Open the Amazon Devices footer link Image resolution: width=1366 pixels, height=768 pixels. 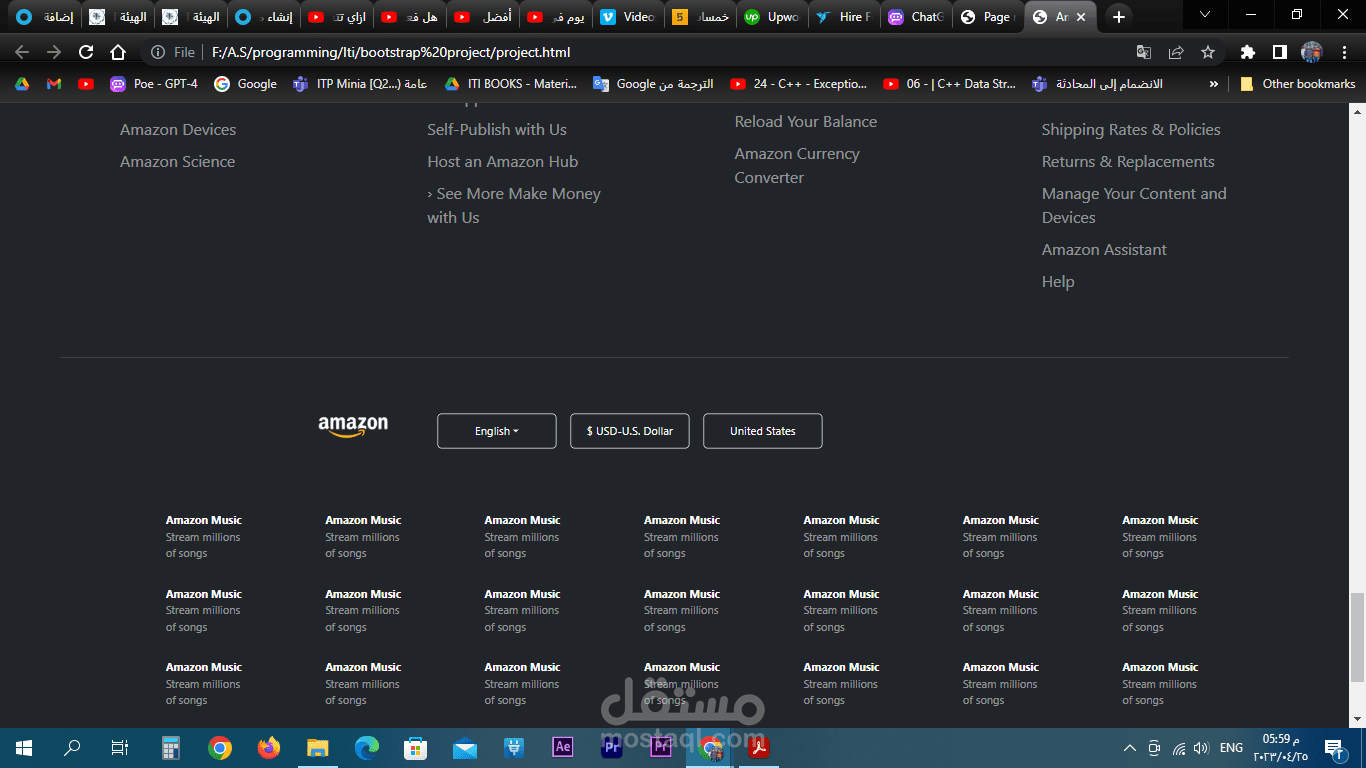pos(178,130)
